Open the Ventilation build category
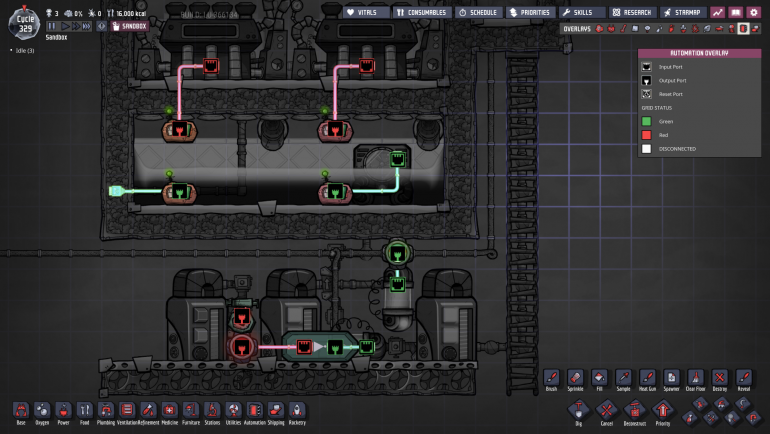Viewport: 770px width, 434px height. (127, 411)
